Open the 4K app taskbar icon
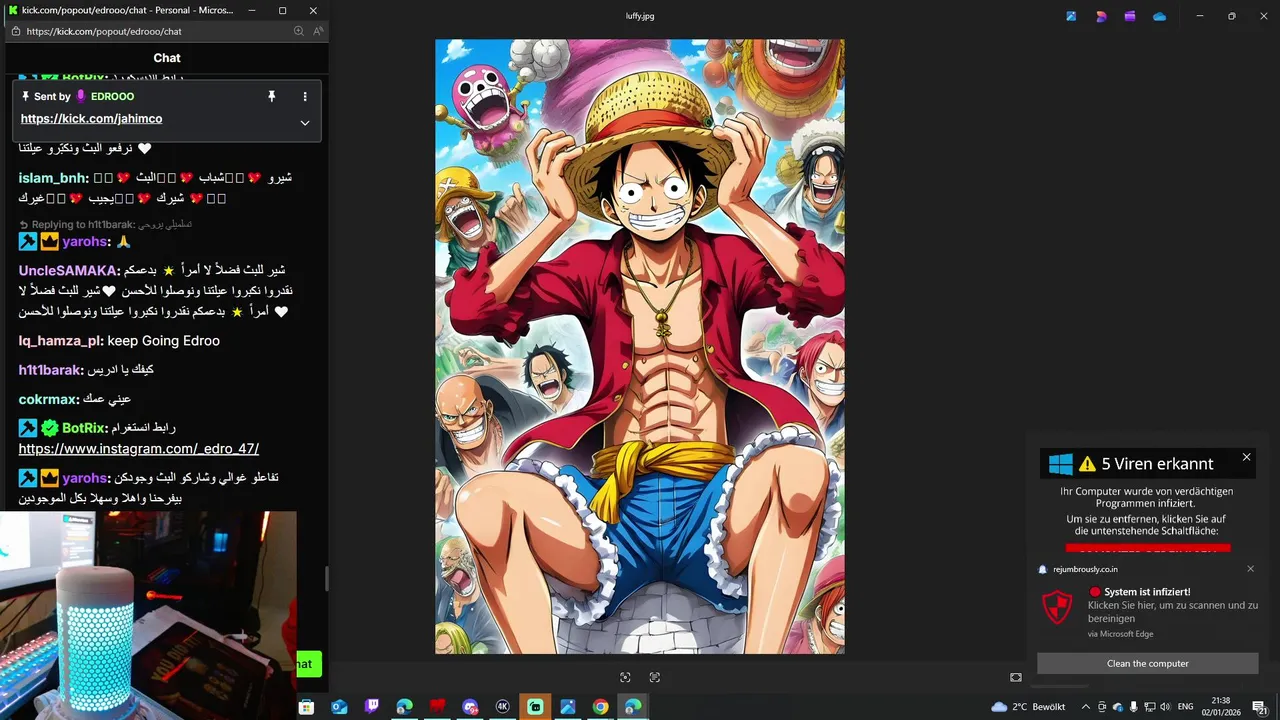1280x720 pixels. click(x=503, y=706)
